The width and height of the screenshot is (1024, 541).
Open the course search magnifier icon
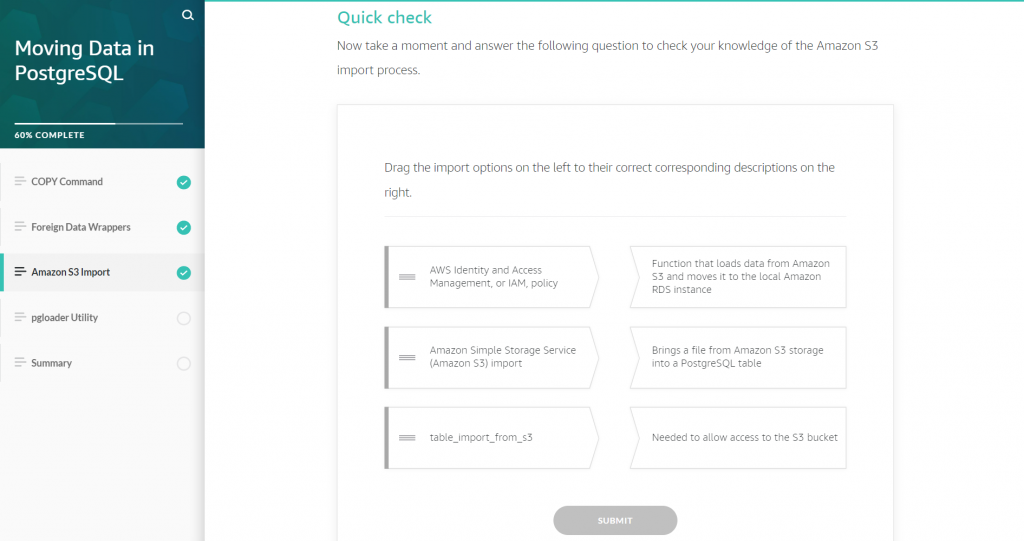(x=187, y=15)
